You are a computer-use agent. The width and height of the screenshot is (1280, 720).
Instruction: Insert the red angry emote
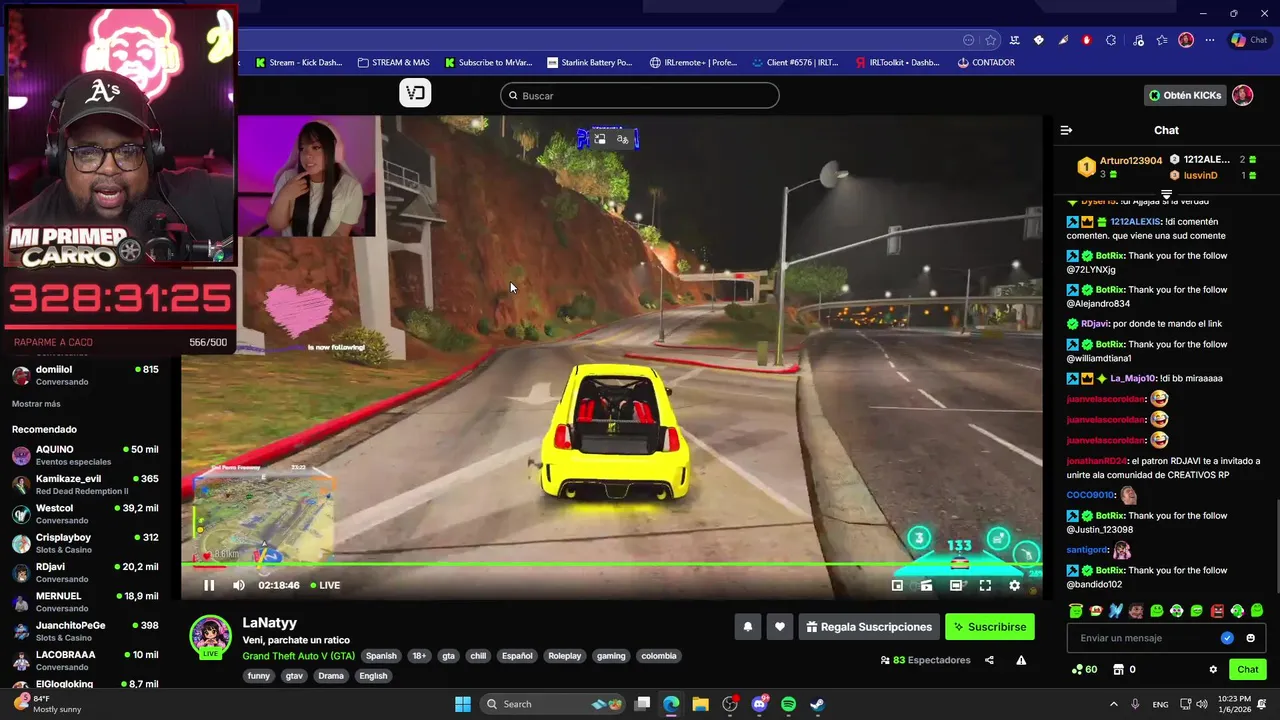pos(1217,610)
